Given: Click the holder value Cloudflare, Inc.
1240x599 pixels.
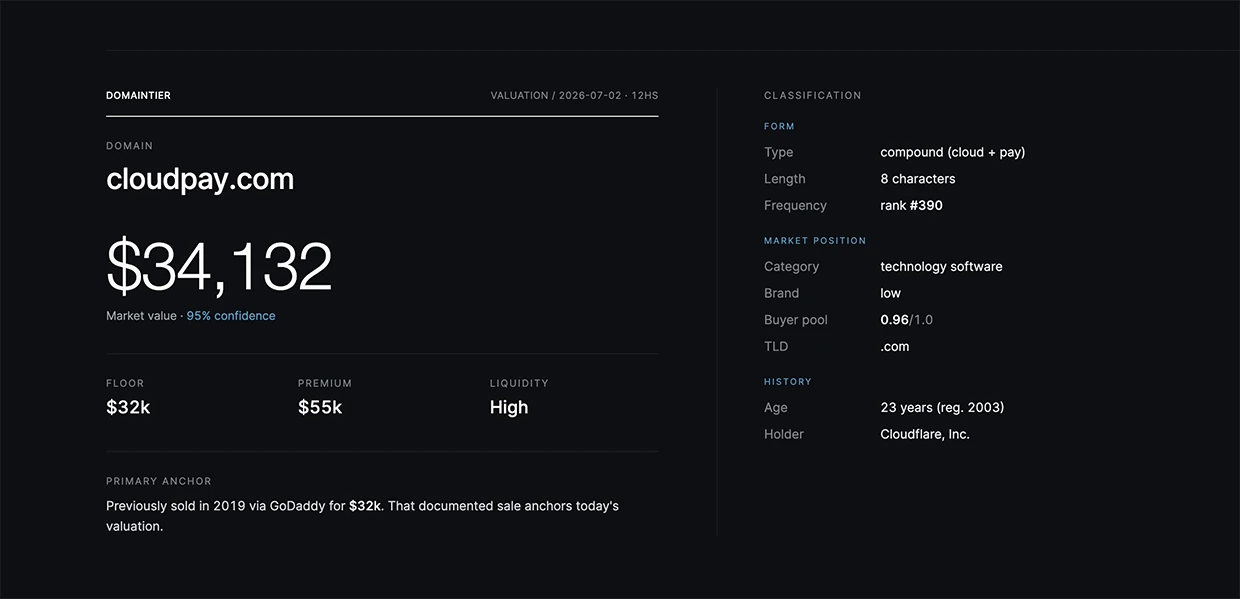Looking at the screenshot, I should point(925,435).
